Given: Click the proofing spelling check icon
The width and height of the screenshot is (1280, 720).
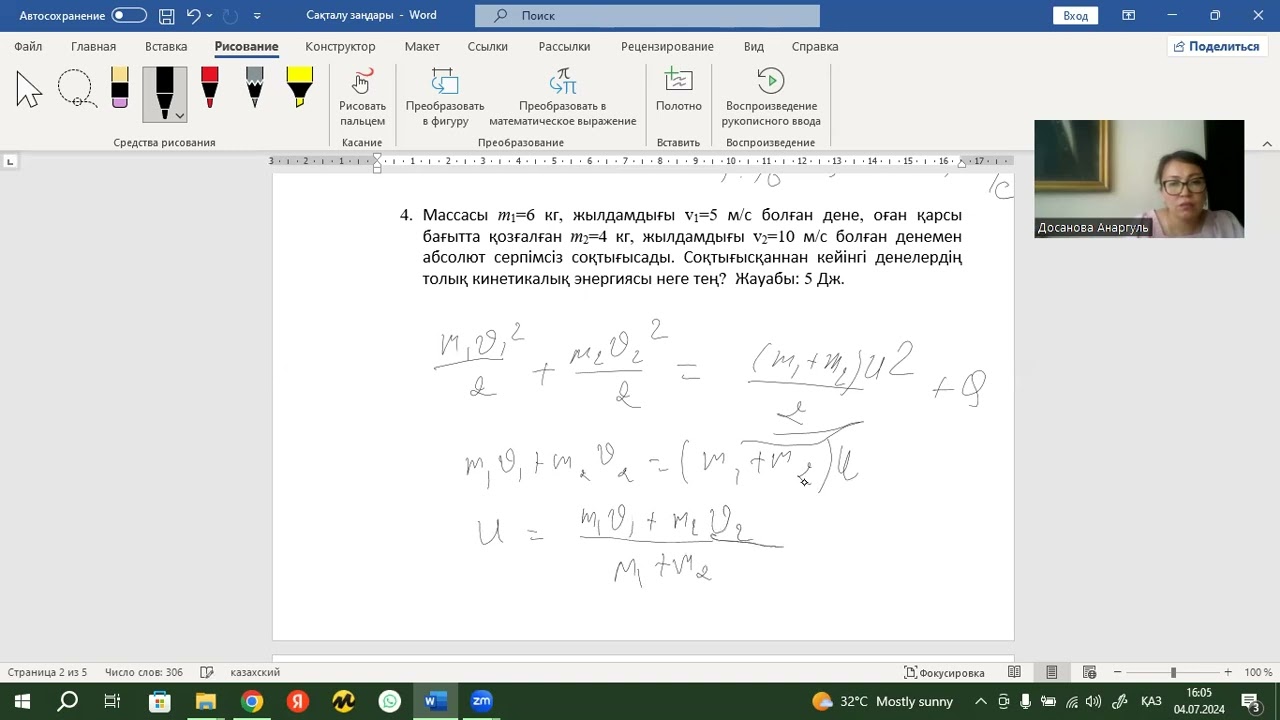Looking at the screenshot, I should (207, 673).
